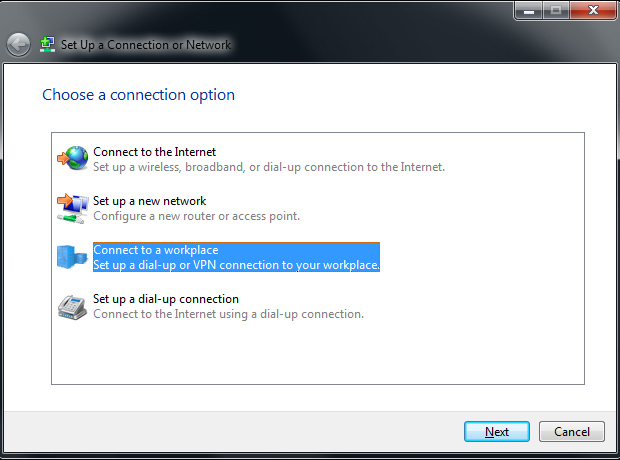Select the Connect to the Internet title
Image resolution: width=620 pixels, height=460 pixels.
155,152
